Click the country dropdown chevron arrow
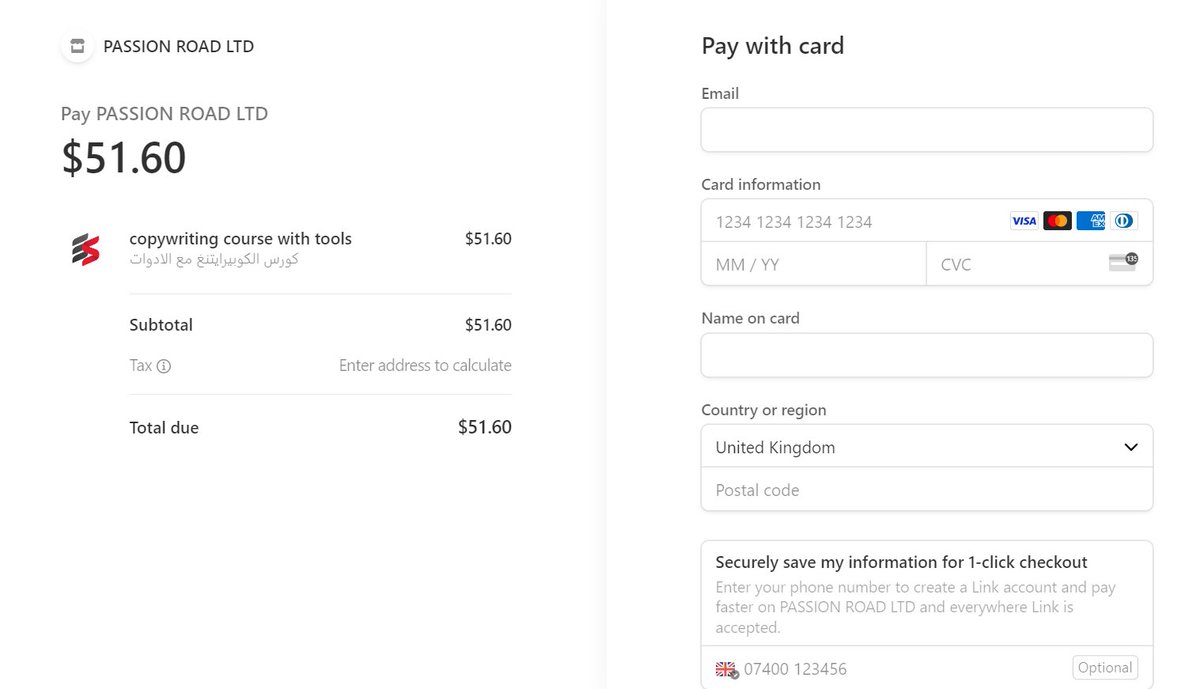1200x689 pixels. [x=1130, y=447]
